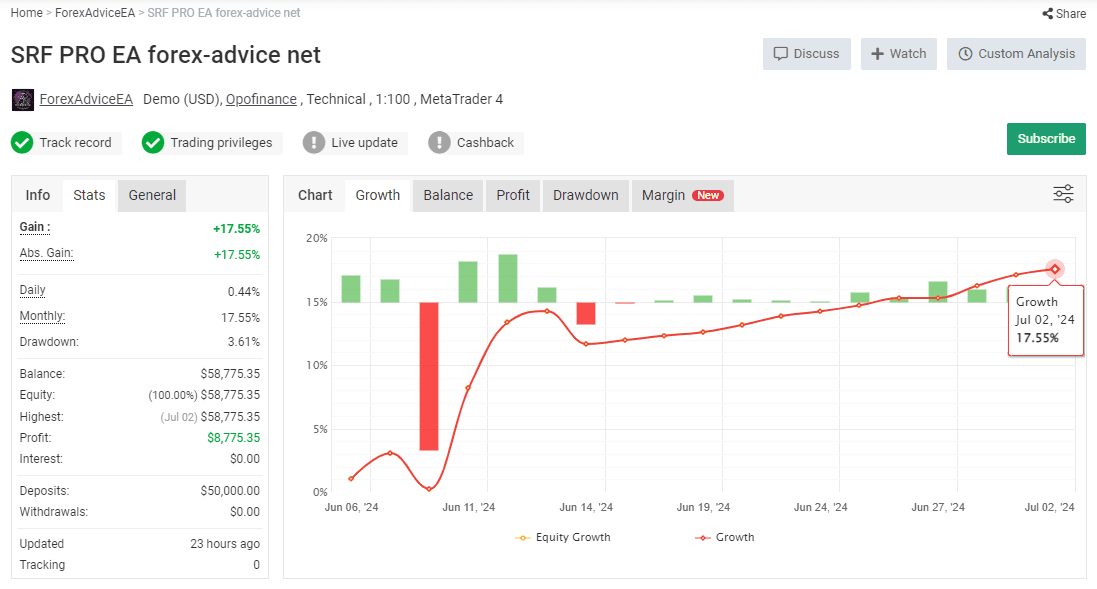Viewport: 1097px width, 589px height.
Task: Show the Drawdown chart tab
Action: (586, 195)
